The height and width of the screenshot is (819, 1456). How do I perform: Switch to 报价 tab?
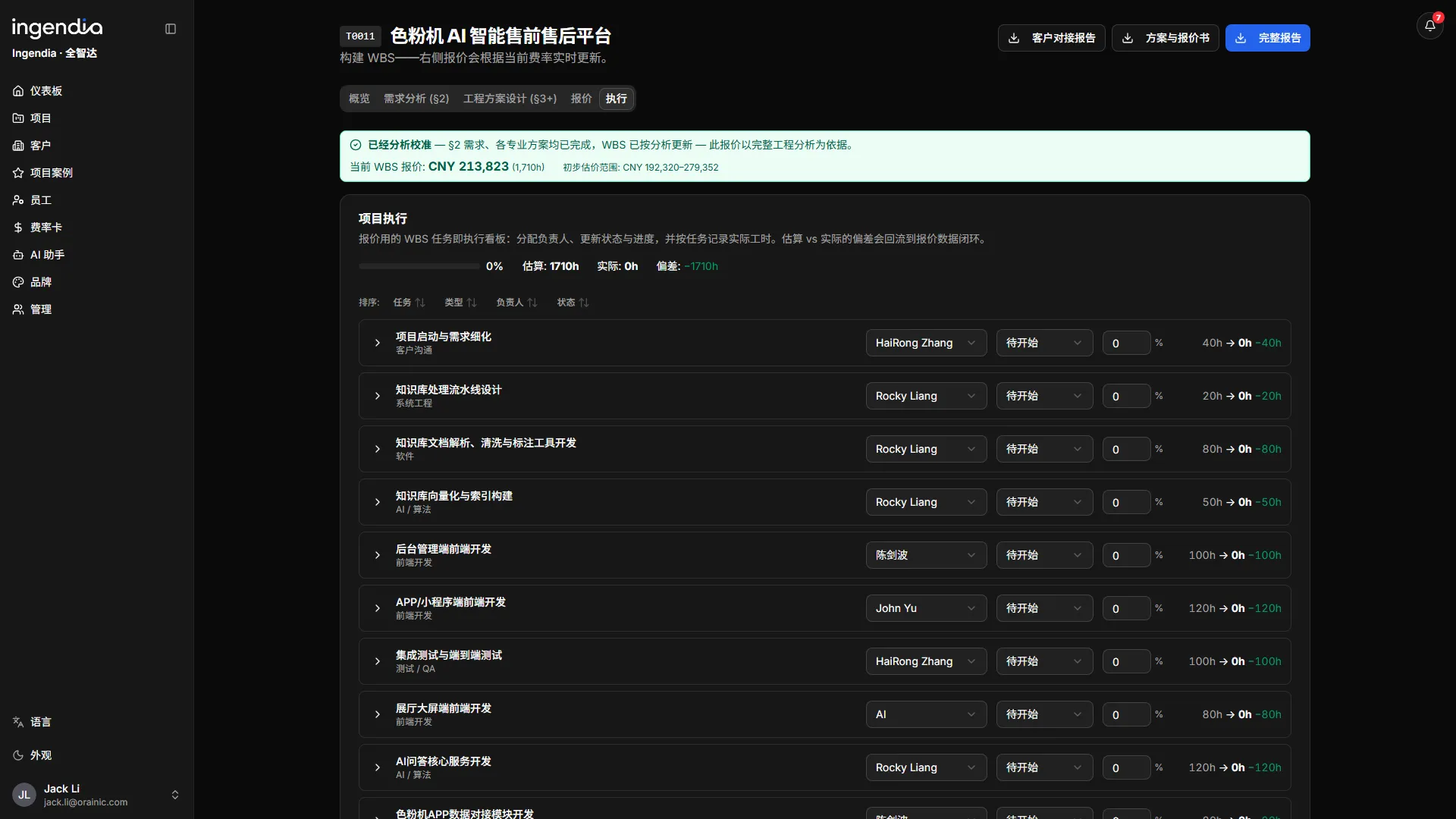click(x=581, y=99)
